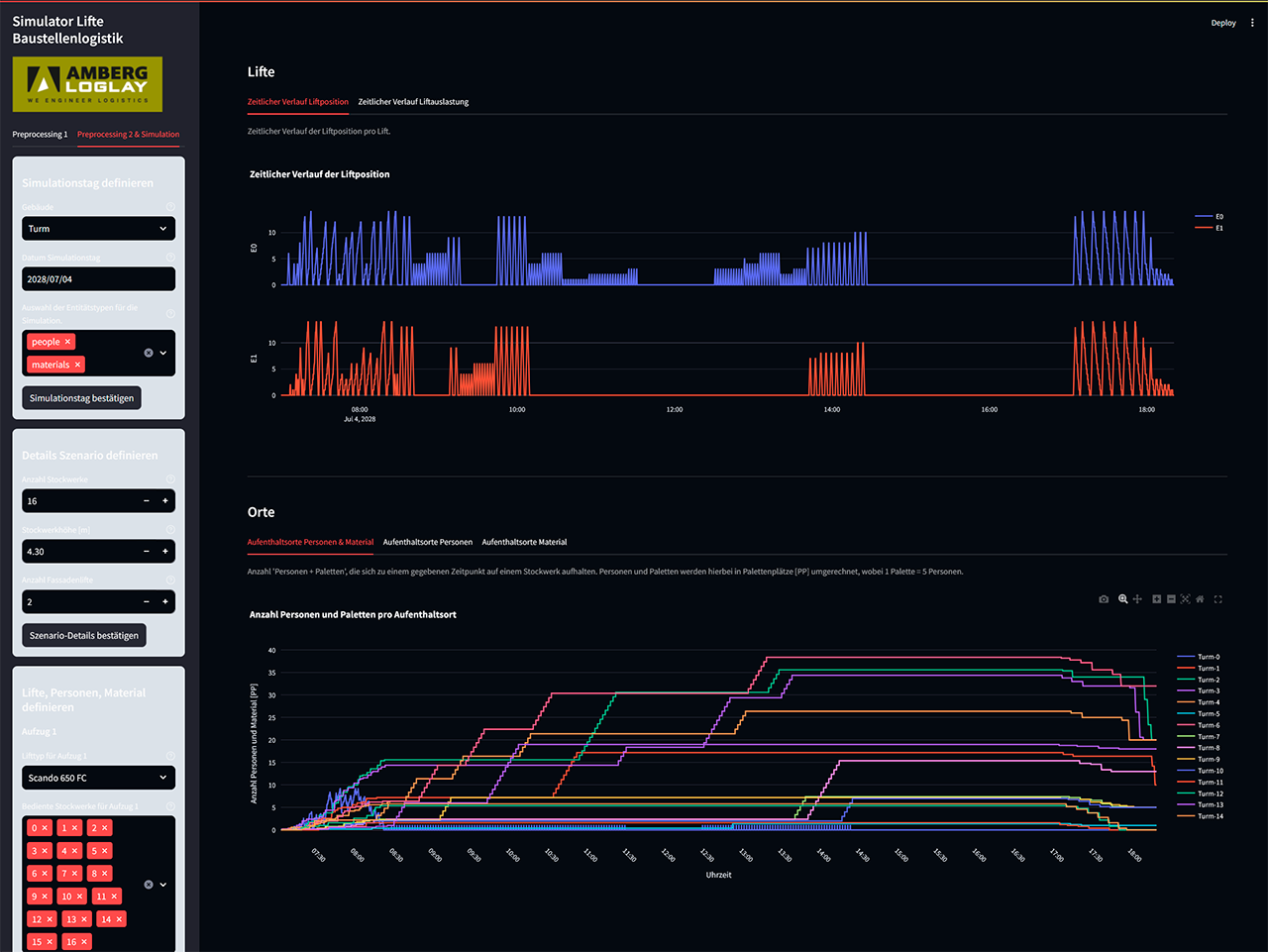
Task: Toggle E0 trace in lift position legend
Action: coord(1209,216)
